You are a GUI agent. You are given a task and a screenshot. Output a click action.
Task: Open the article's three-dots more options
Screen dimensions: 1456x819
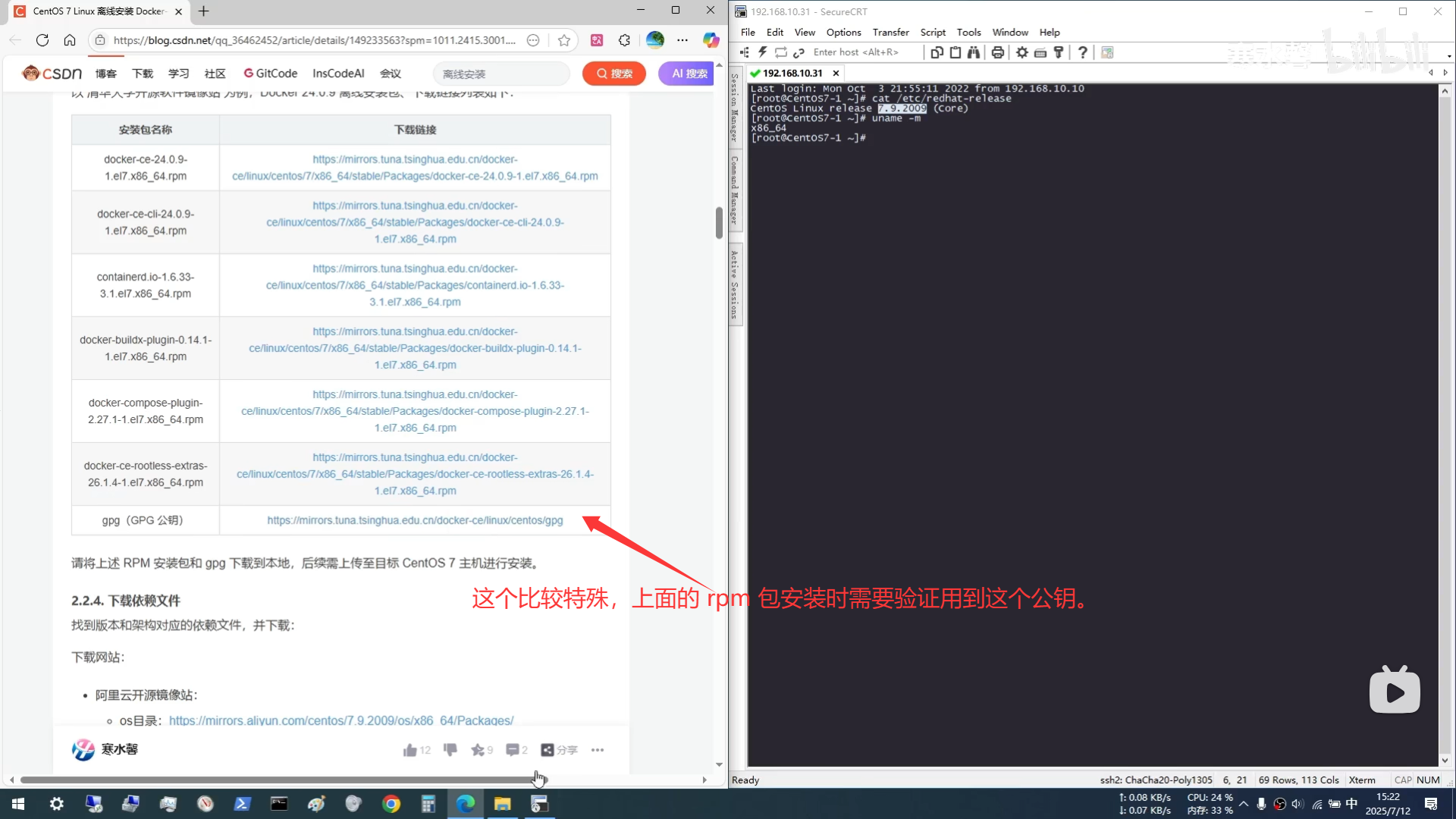[x=598, y=750]
